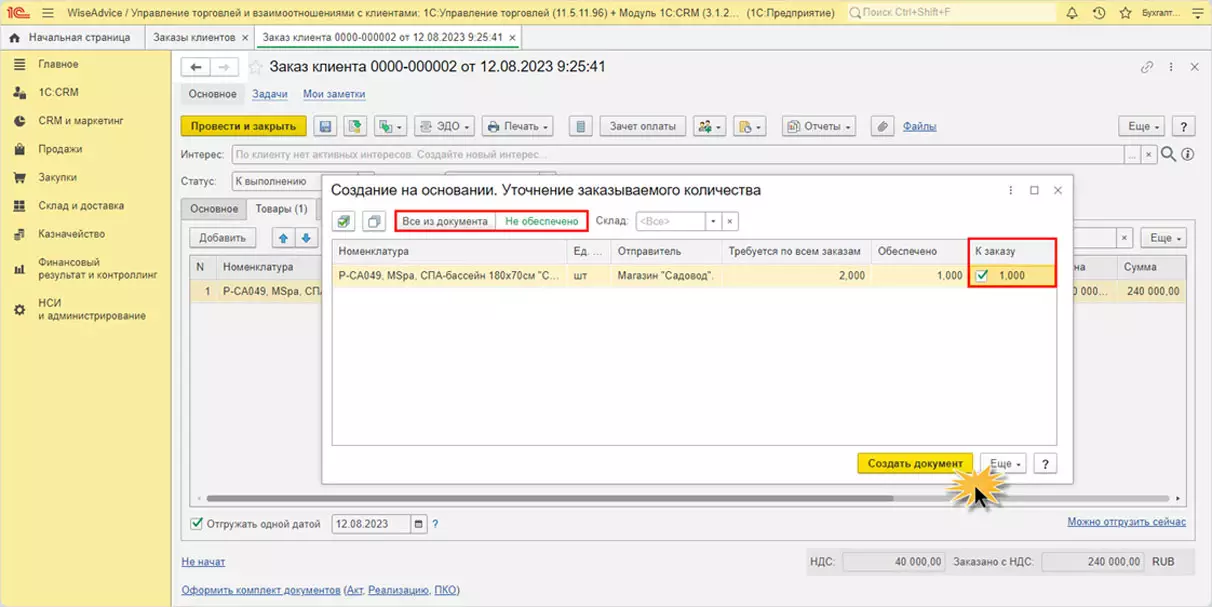Expand the Отчеты dropdown
Screen dimensions: 1212x607
coord(817,127)
